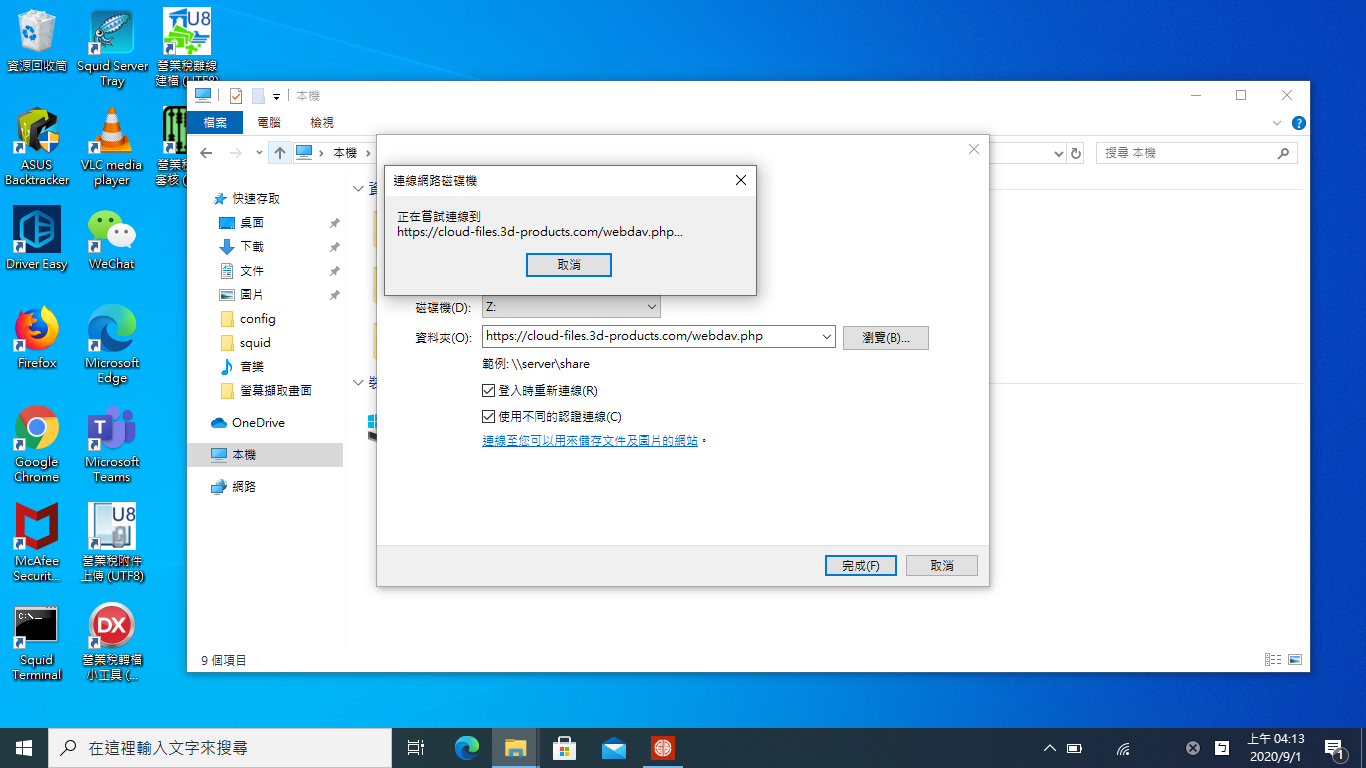Click the 瀏覽(B)... button
Viewport: 1366px width, 768px height.
tap(885, 338)
